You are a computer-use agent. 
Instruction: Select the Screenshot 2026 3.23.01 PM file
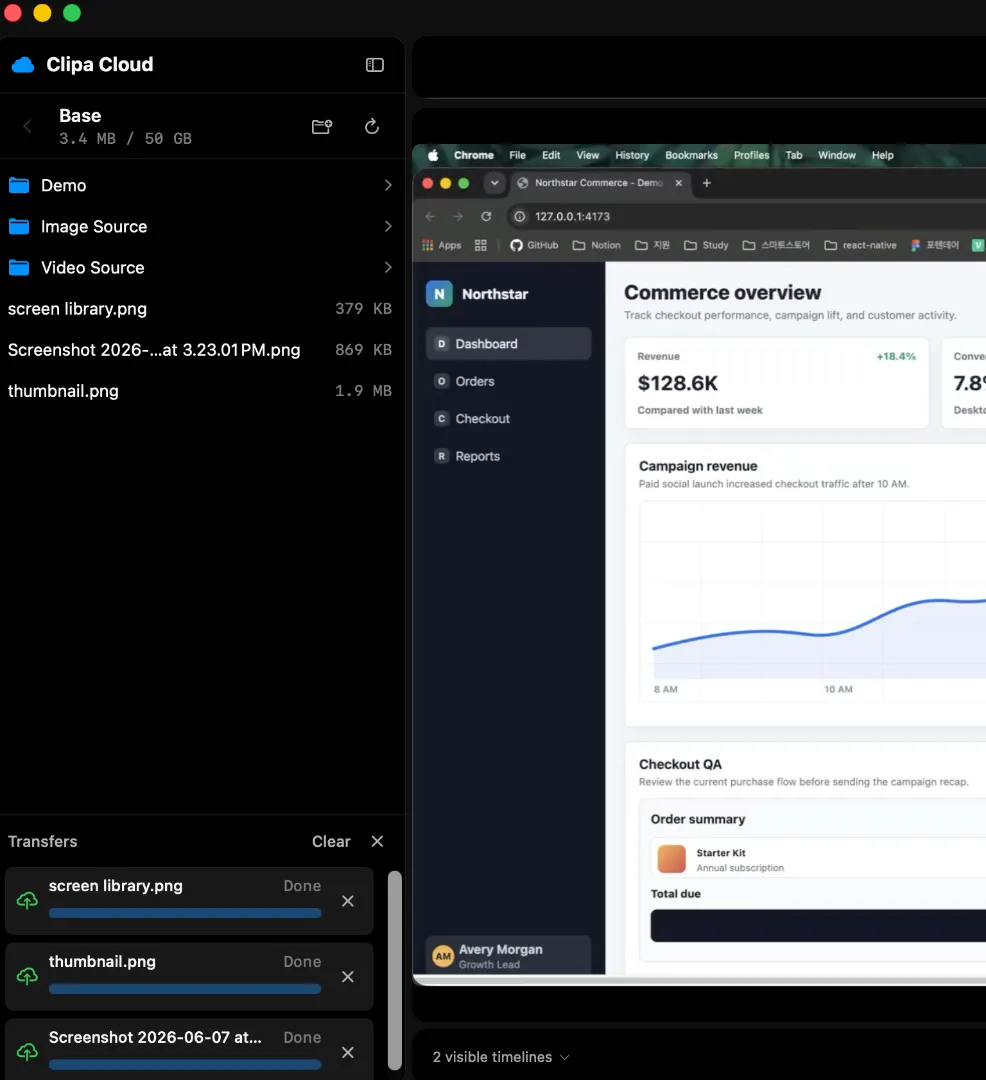point(202,350)
